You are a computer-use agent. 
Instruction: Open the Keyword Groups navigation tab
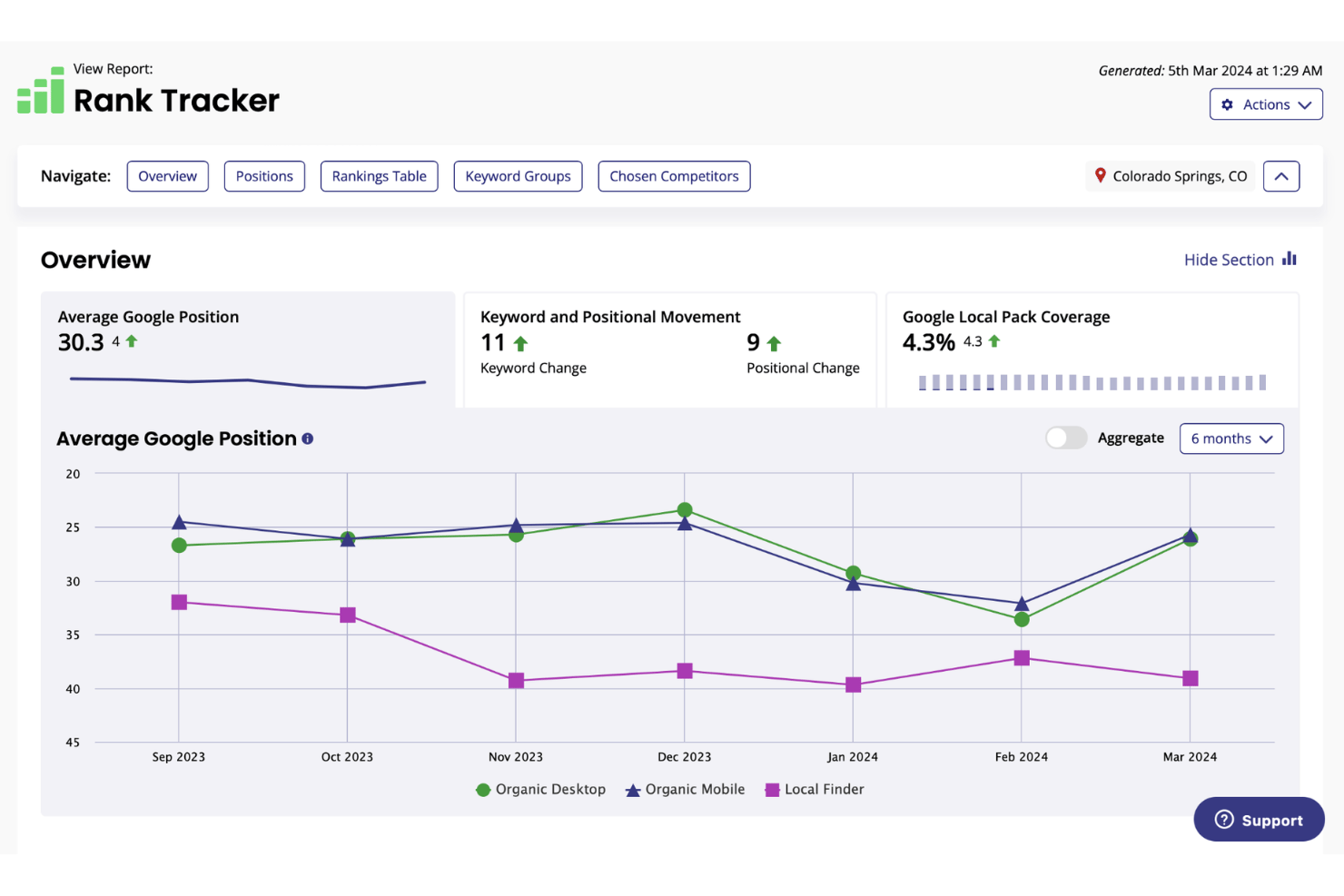(518, 176)
